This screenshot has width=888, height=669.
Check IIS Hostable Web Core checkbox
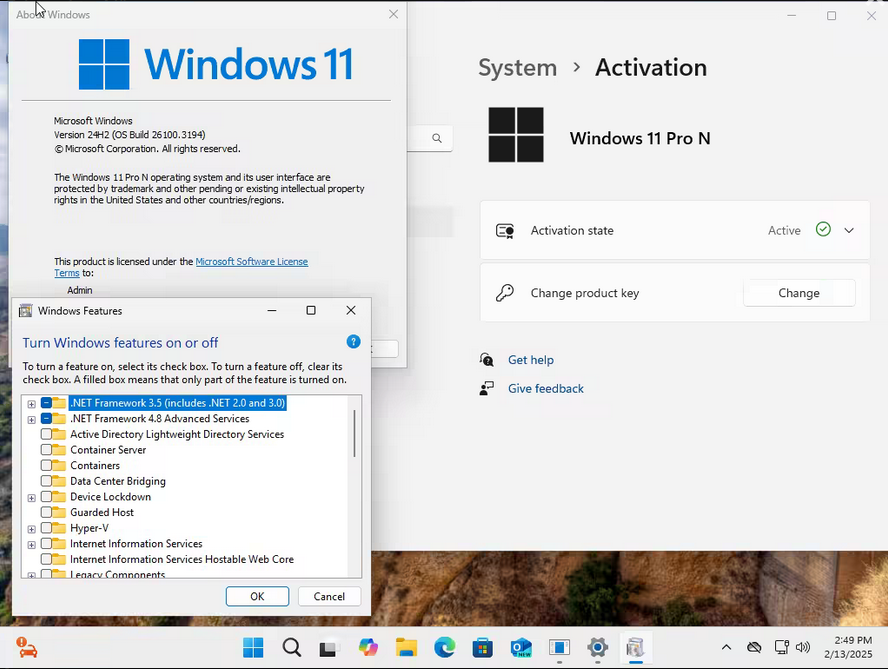tap(46, 559)
